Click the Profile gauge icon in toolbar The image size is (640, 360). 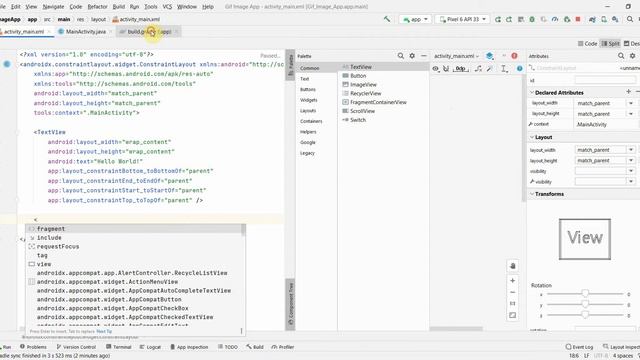[555, 19]
